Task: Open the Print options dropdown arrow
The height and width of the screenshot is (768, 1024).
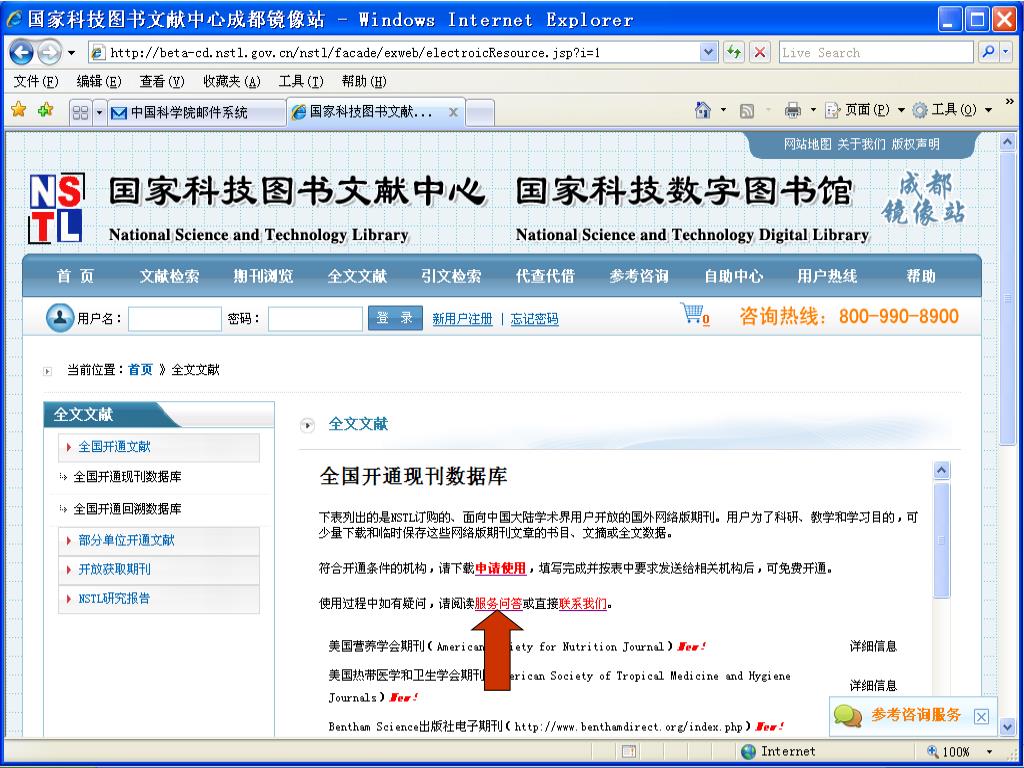Action: pos(813,110)
